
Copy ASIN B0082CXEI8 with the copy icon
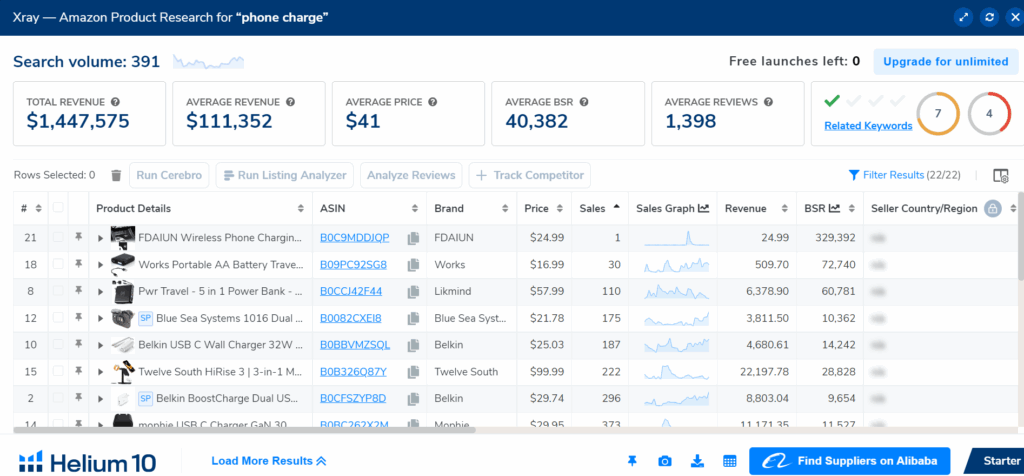(413, 319)
